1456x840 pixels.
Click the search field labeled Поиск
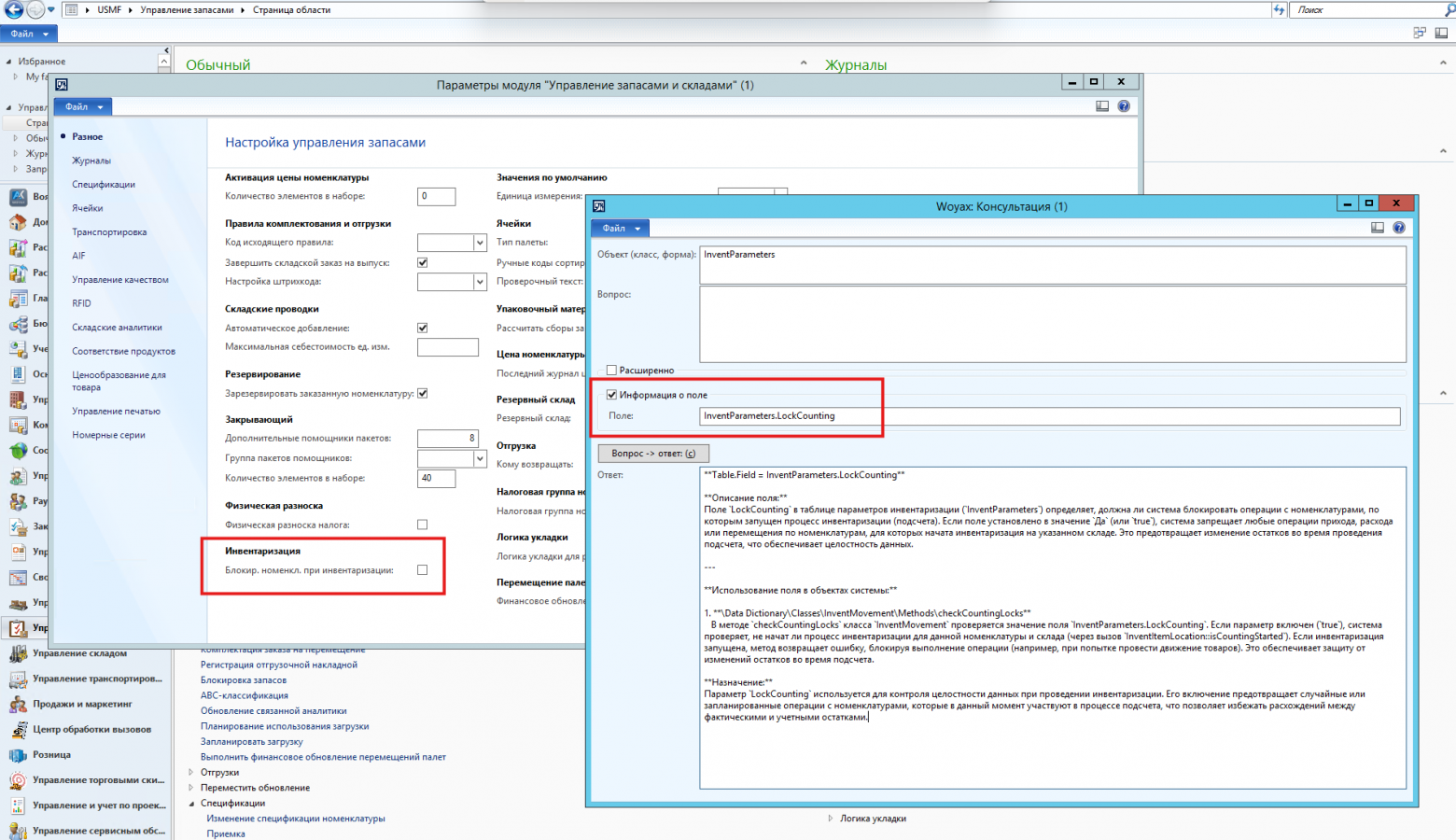pyautogui.click(x=1367, y=10)
